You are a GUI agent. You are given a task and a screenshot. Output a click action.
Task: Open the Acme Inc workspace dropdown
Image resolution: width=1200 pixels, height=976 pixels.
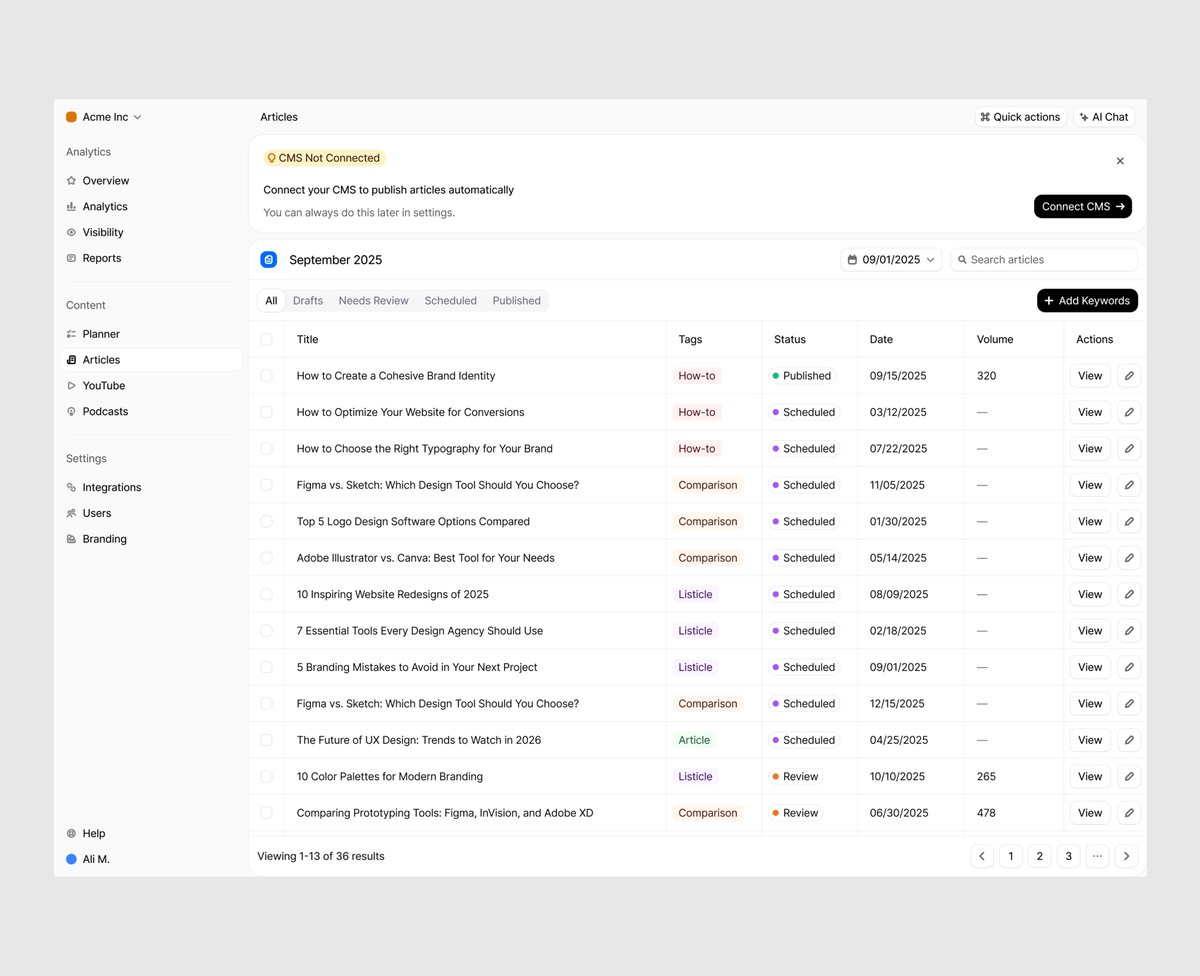(x=104, y=117)
